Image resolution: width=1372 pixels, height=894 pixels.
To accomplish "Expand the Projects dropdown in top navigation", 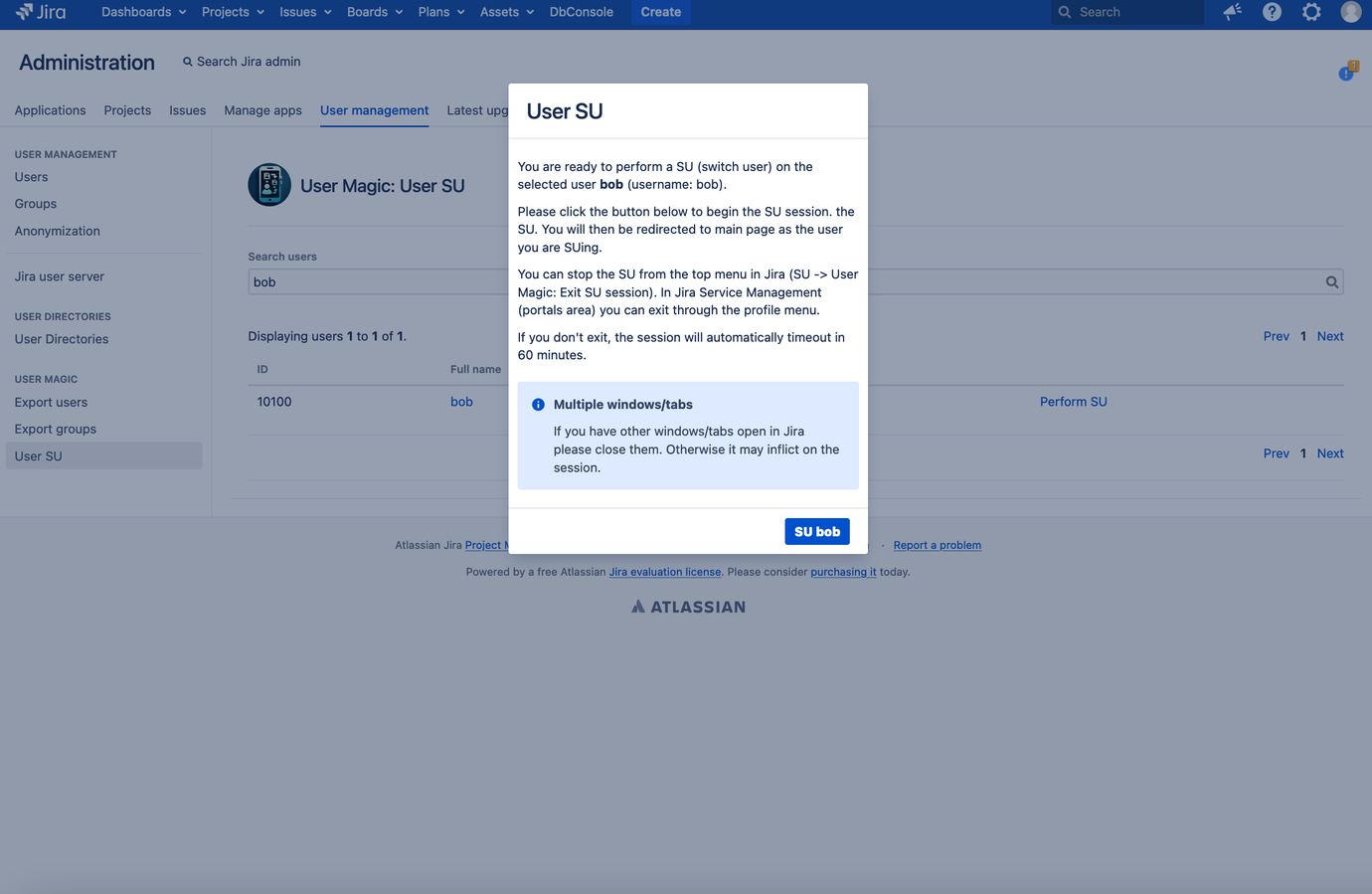I will [233, 12].
